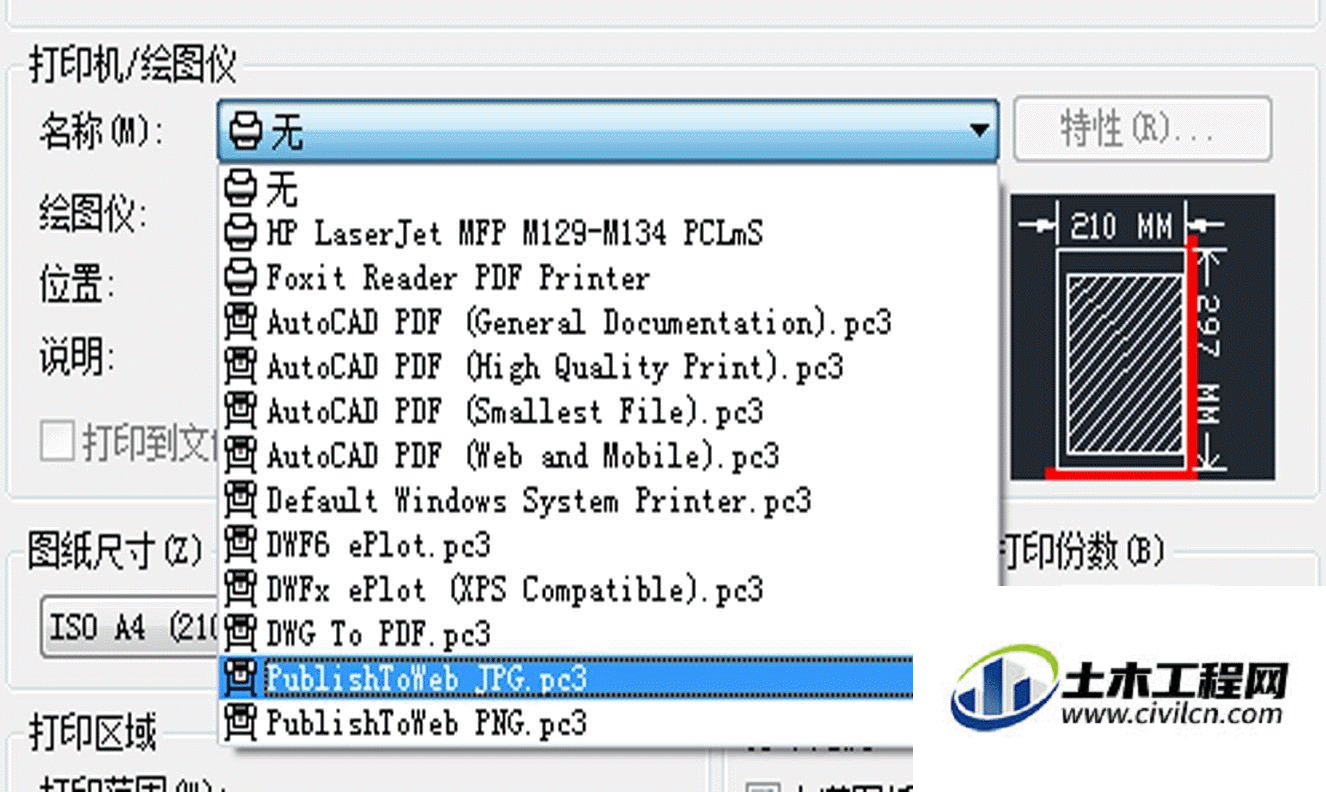
Task: Click the 绘图仪 label
Action: tap(92, 213)
